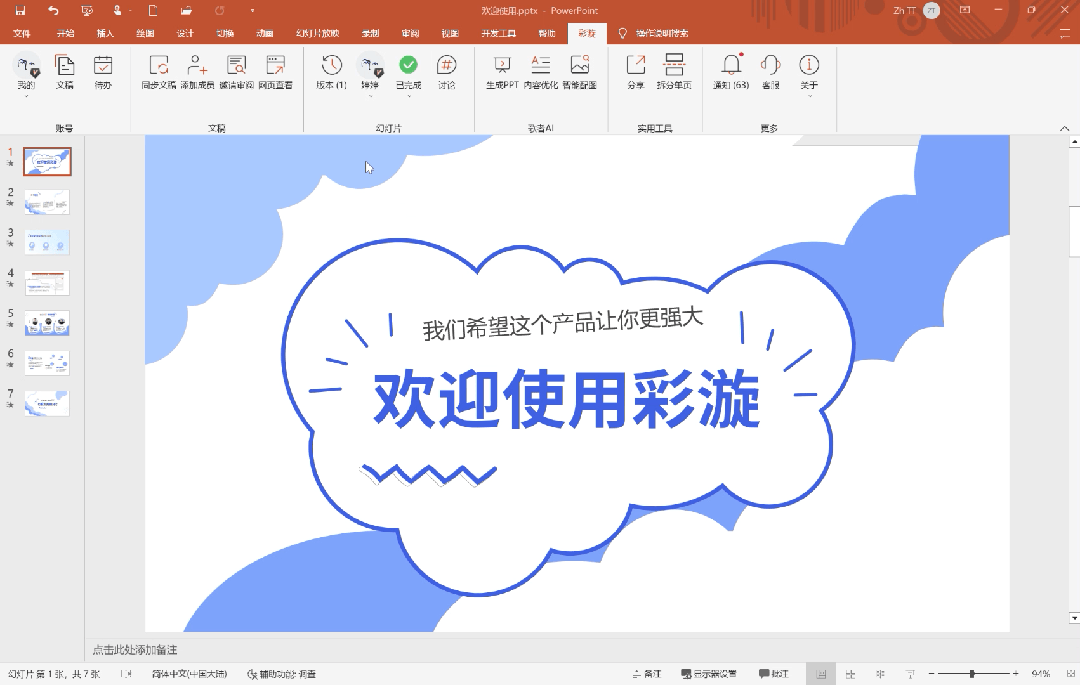Switch to the 视图 View tab

click(x=450, y=33)
